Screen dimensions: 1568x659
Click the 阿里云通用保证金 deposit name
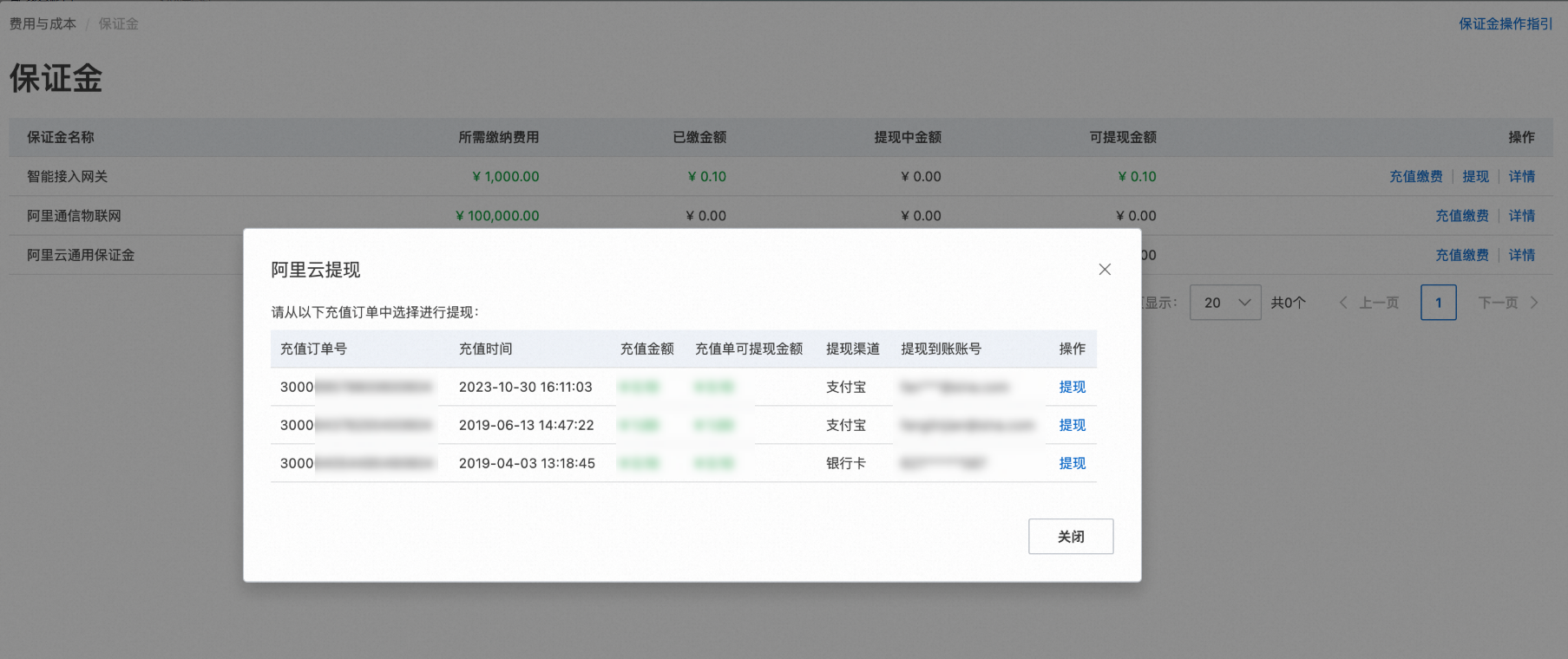coord(81,255)
